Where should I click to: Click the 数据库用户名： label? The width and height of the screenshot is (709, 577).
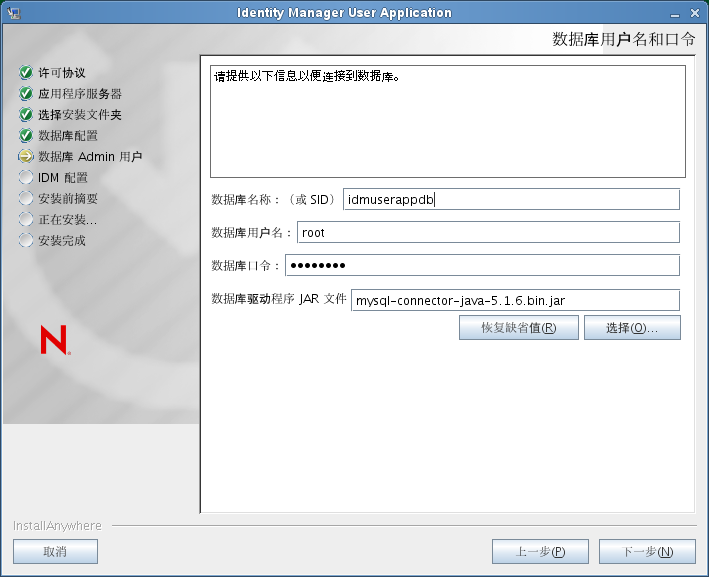[x=251, y=232]
